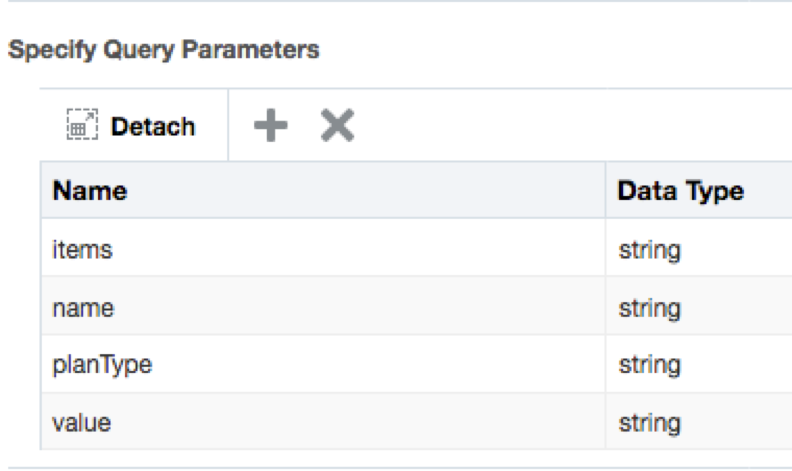Select the items parameter name cell

(82, 250)
